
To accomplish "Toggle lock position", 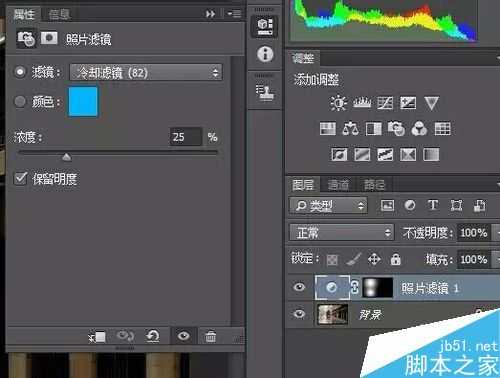I will (x=374, y=259).
